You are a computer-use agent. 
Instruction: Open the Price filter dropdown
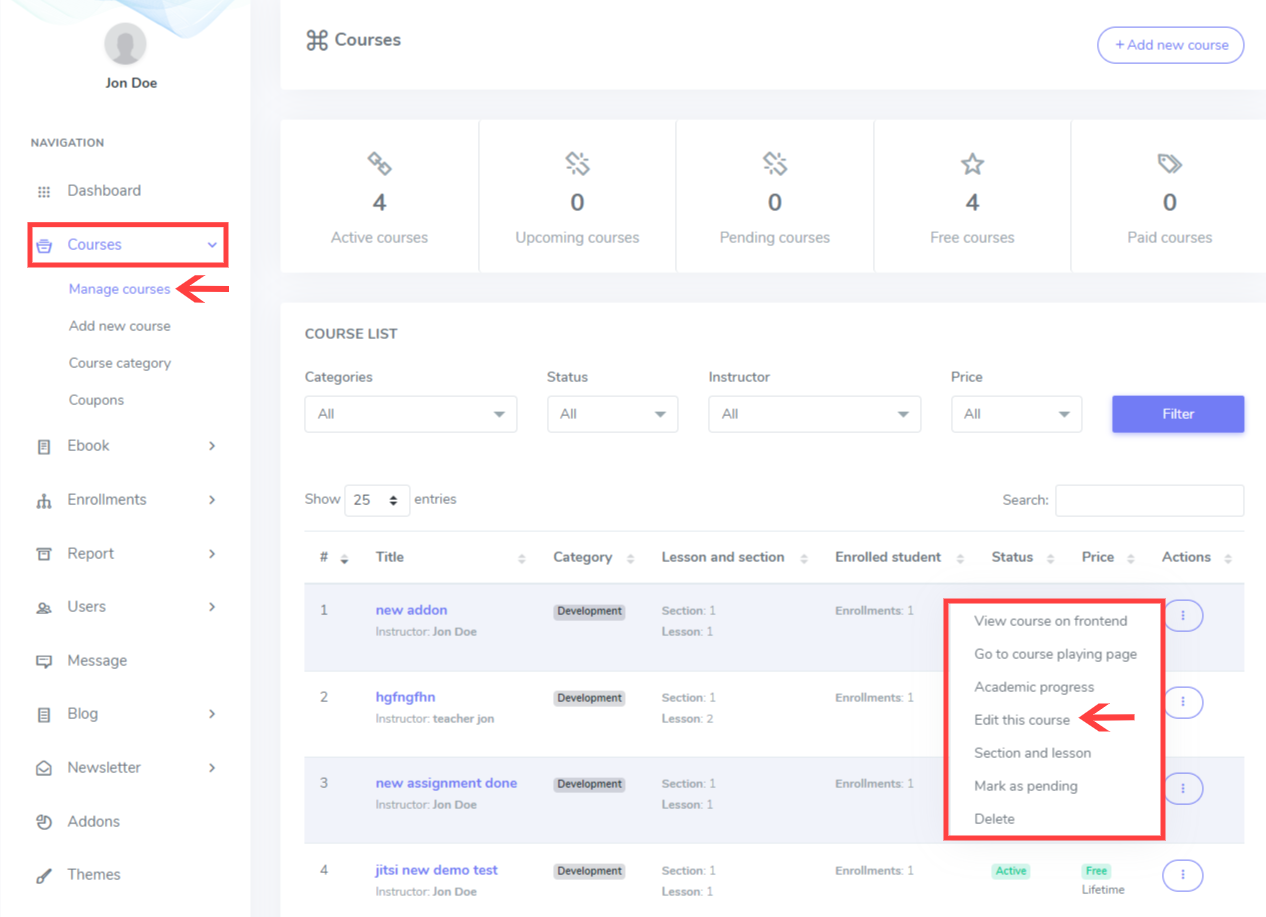click(x=1016, y=414)
